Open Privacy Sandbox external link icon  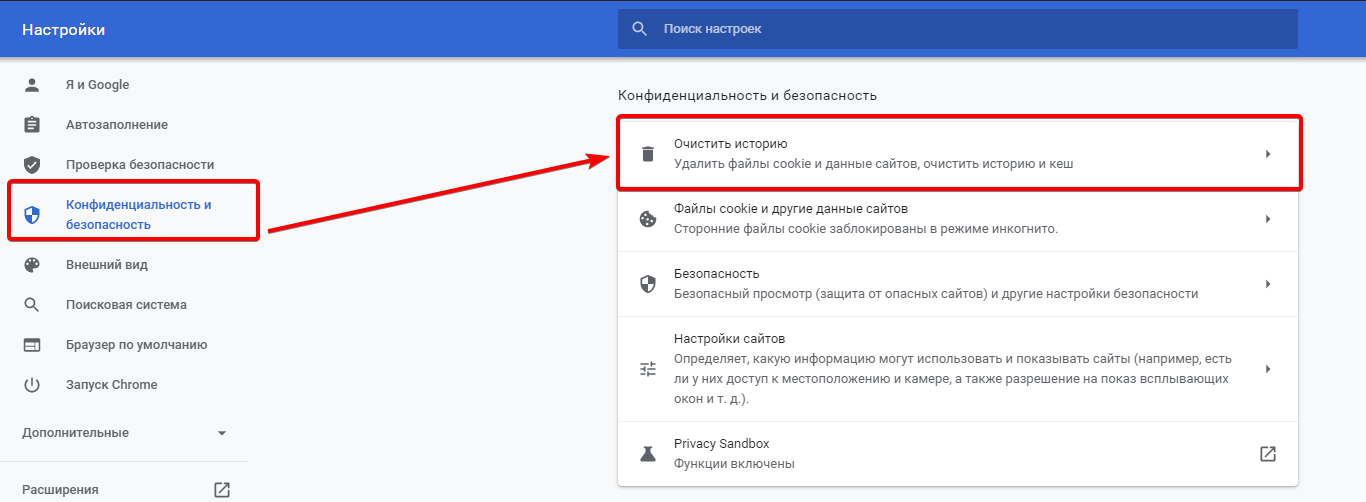[x=1268, y=454]
